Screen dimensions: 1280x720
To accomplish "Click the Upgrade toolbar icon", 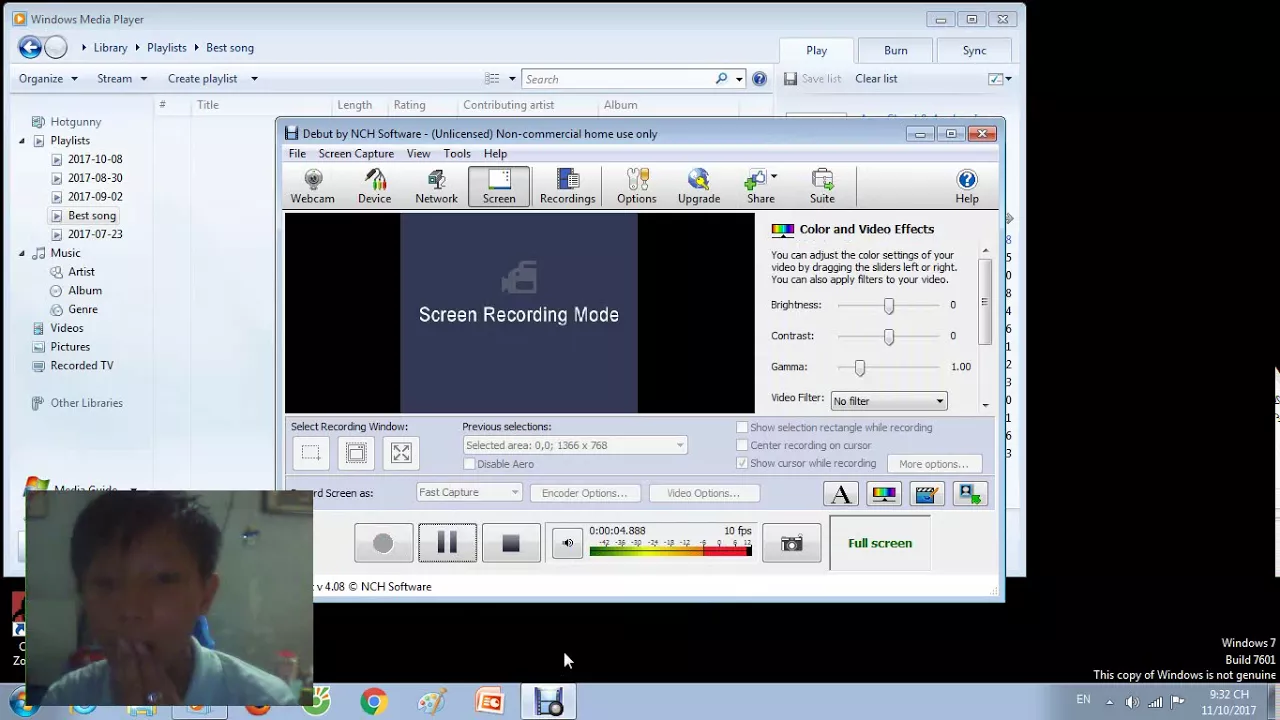I will (698, 187).
